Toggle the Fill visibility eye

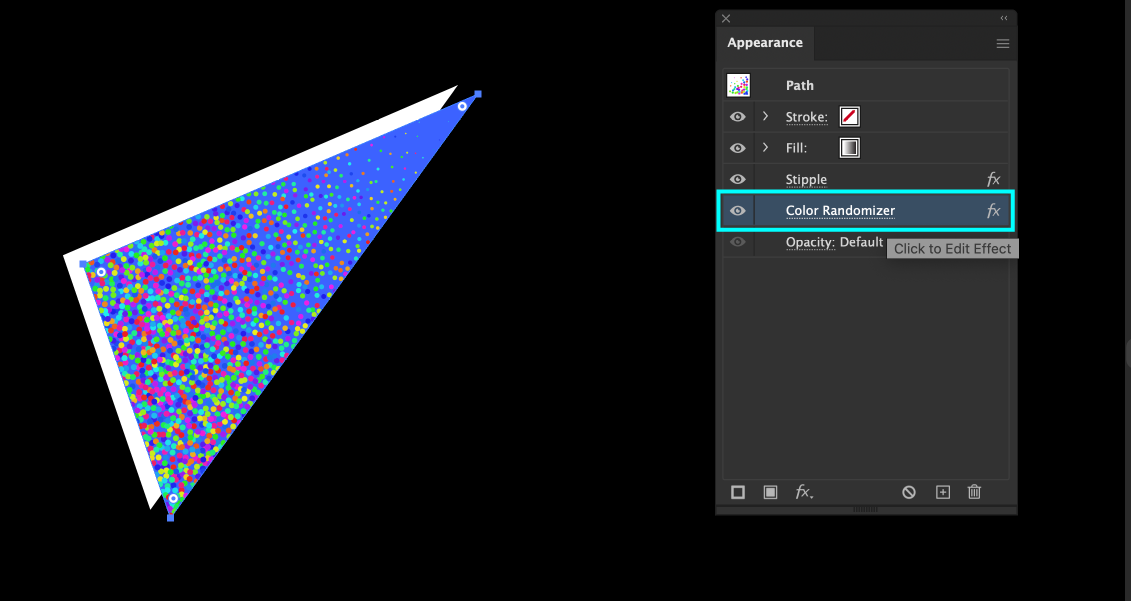pos(738,148)
